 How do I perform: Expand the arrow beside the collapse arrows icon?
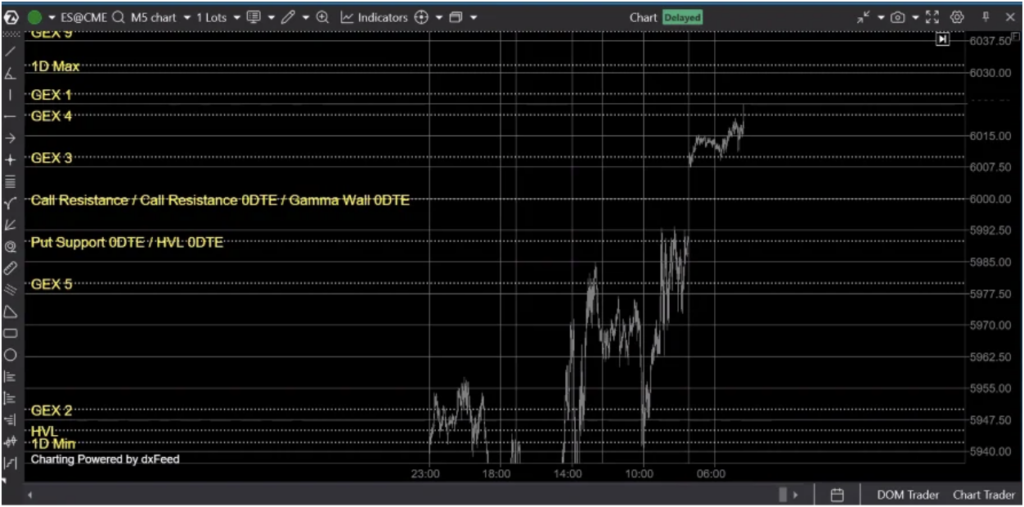(880, 18)
